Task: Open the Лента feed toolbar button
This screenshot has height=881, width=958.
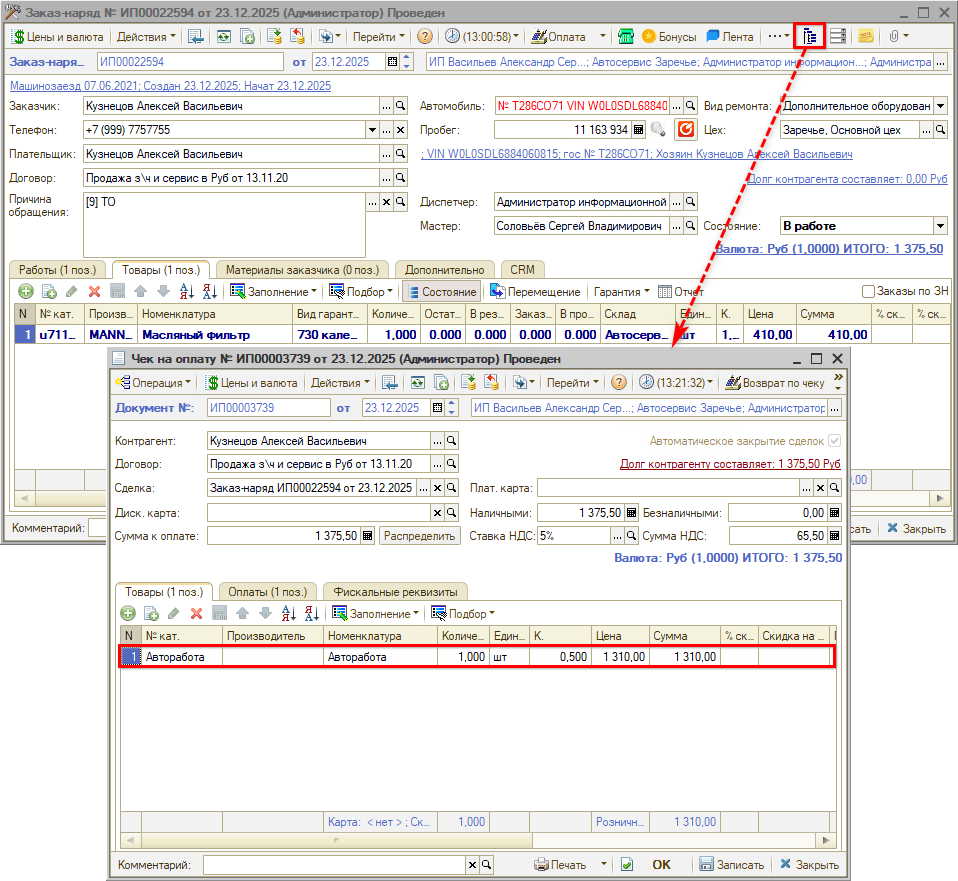Action: pyautogui.click(x=729, y=36)
